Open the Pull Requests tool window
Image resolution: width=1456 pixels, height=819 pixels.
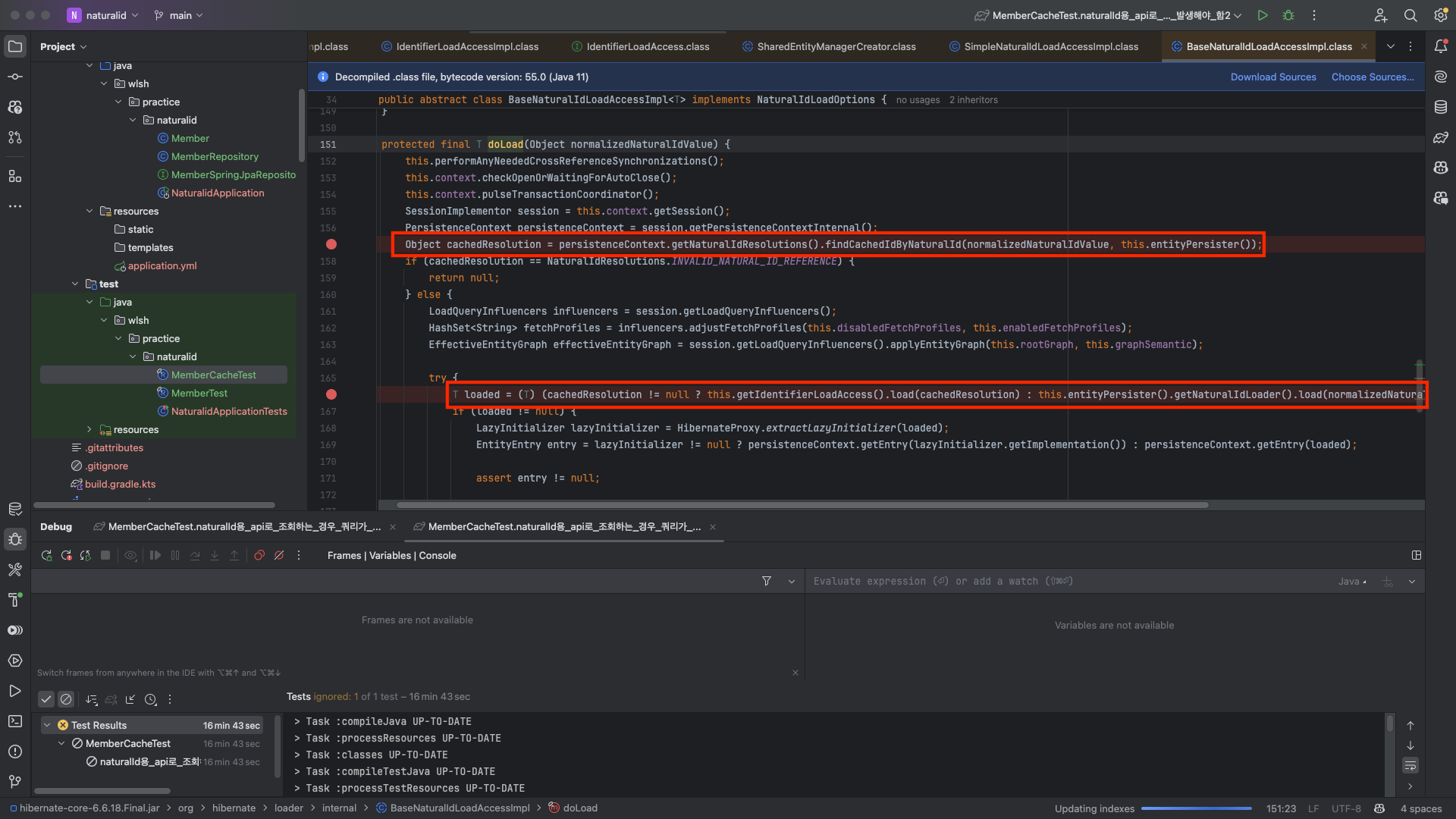[x=15, y=137]
